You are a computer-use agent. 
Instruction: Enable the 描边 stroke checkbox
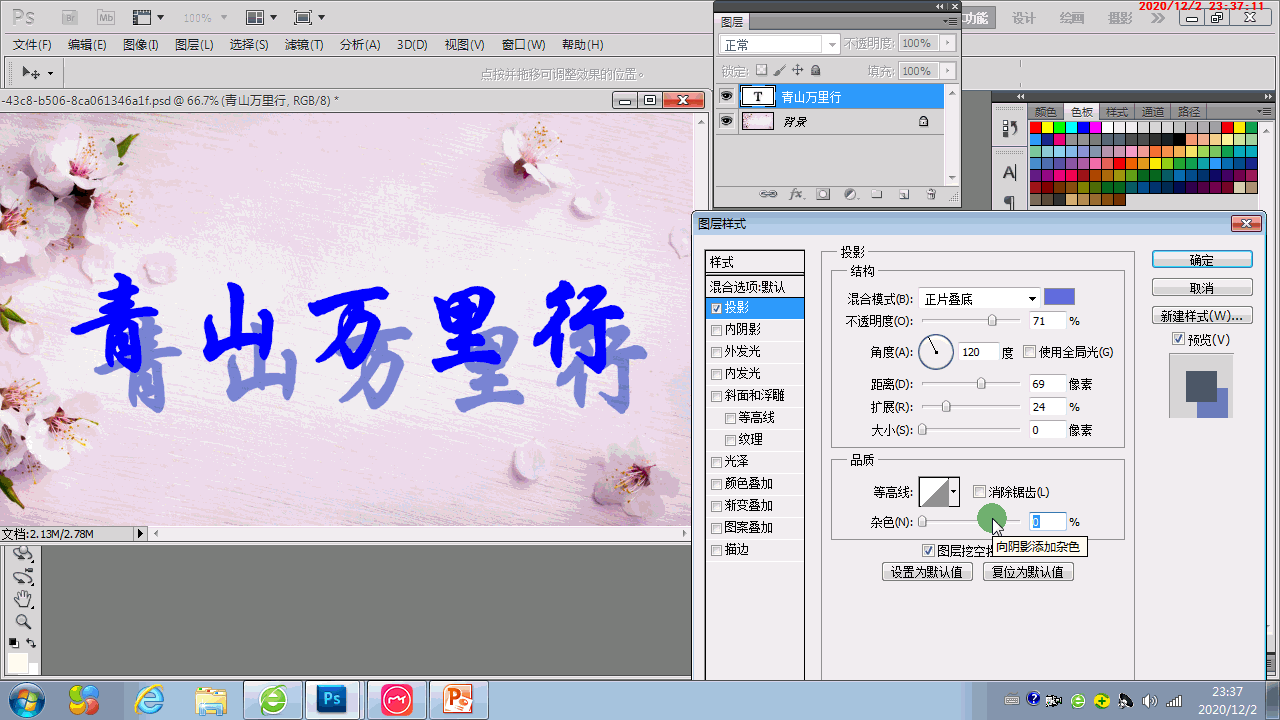point(716,550)
